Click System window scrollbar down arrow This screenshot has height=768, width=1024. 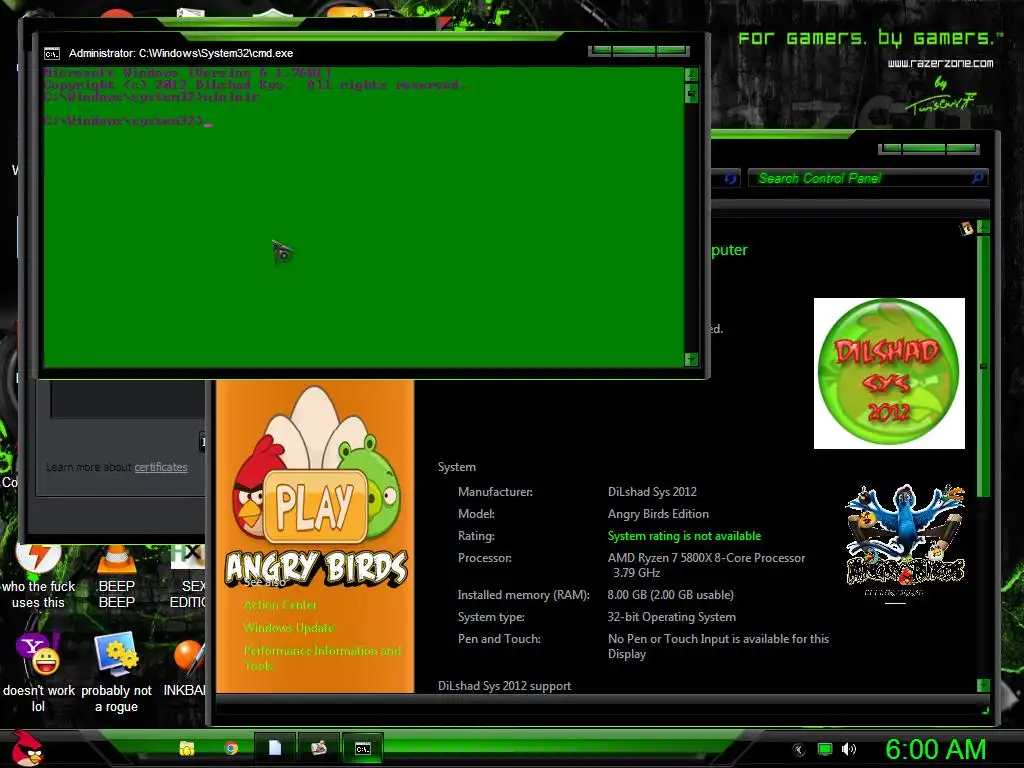tap(984, 685)
